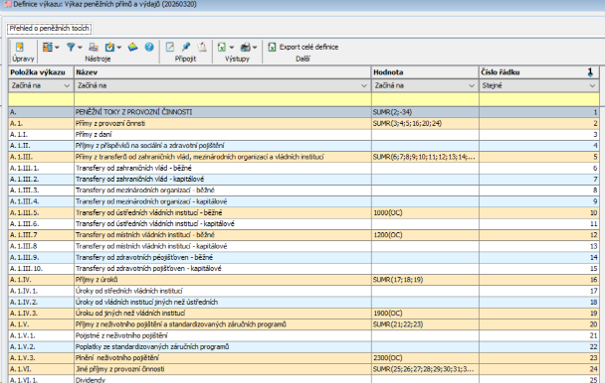Sort by Název column header
Screen dimensions: 605x383
pyautogui.click(x=223, y=72)
